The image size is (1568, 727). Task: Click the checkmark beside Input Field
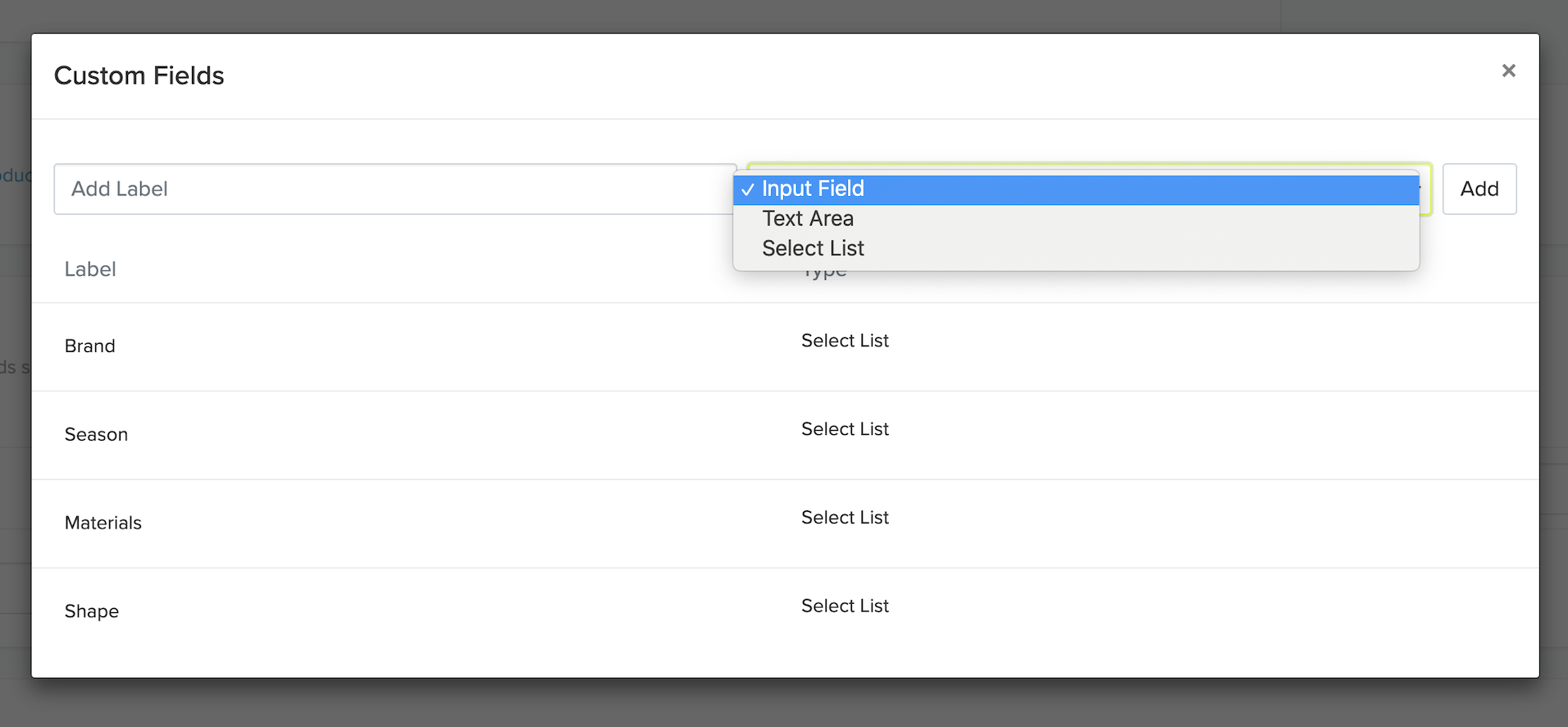(747, 190)
